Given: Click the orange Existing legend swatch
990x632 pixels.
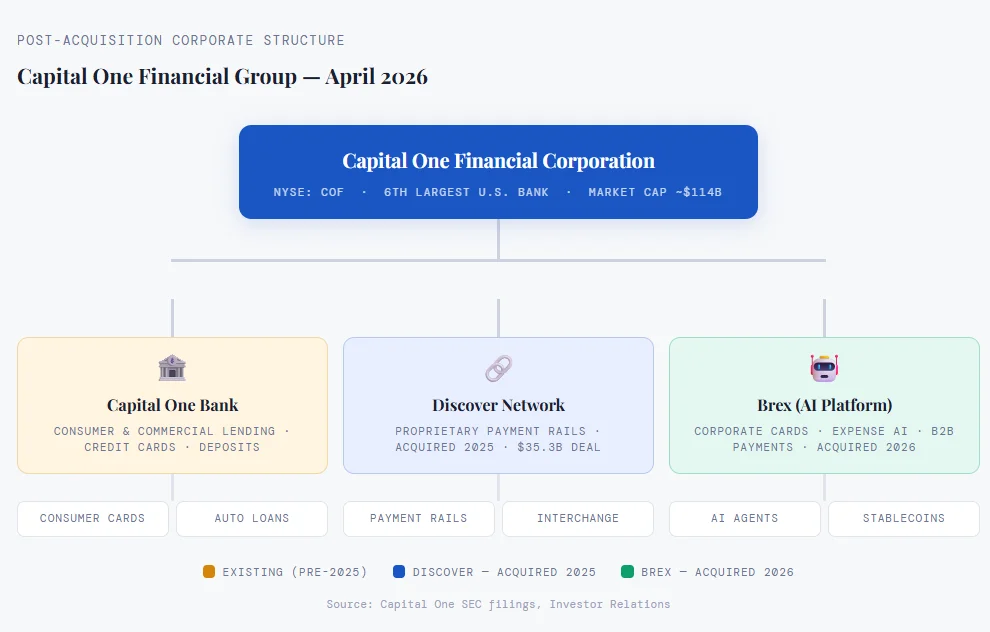Looking at the screenshot, I should pos(209,572).
